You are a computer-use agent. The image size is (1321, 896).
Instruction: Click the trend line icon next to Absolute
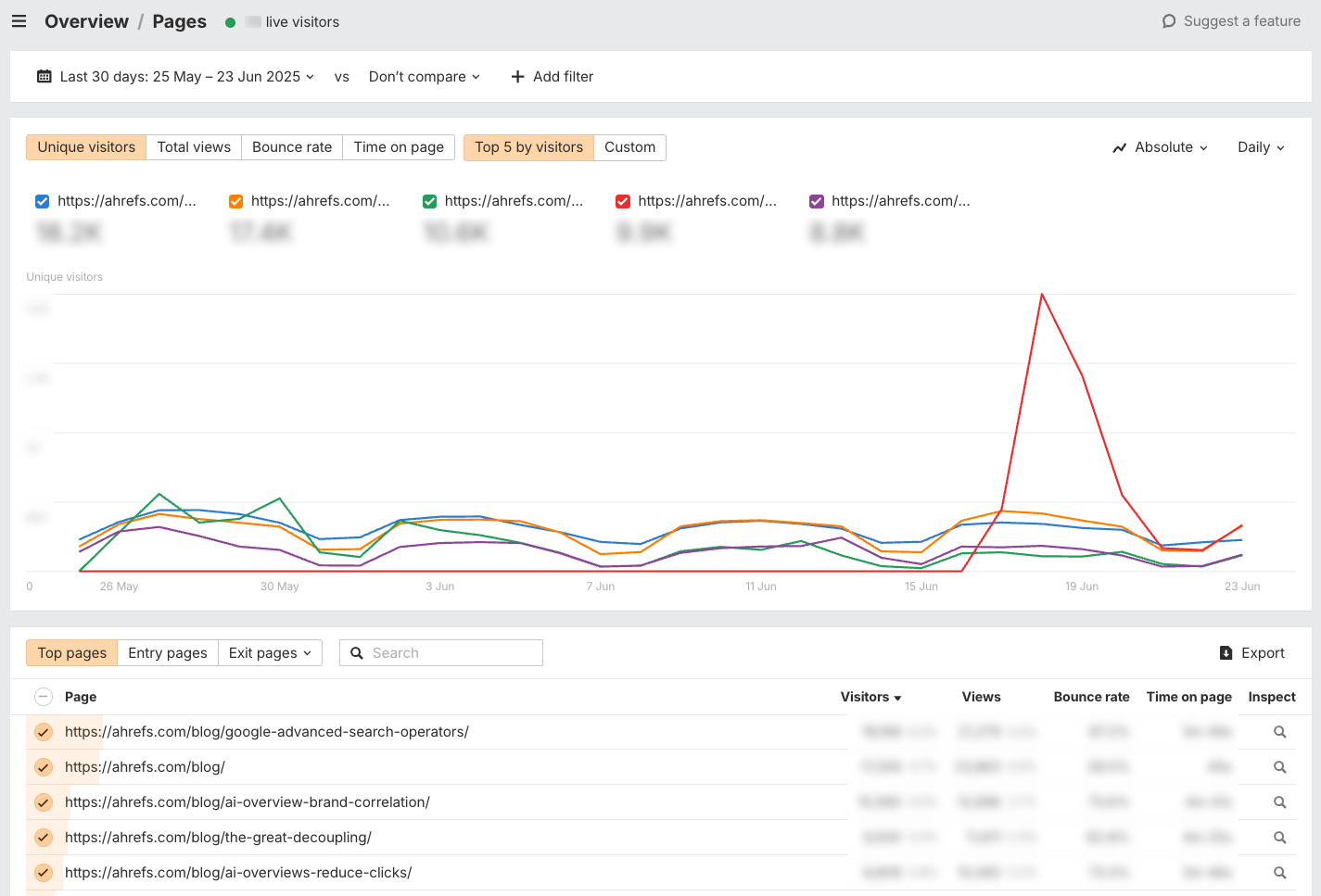(x=1120, y=146)
